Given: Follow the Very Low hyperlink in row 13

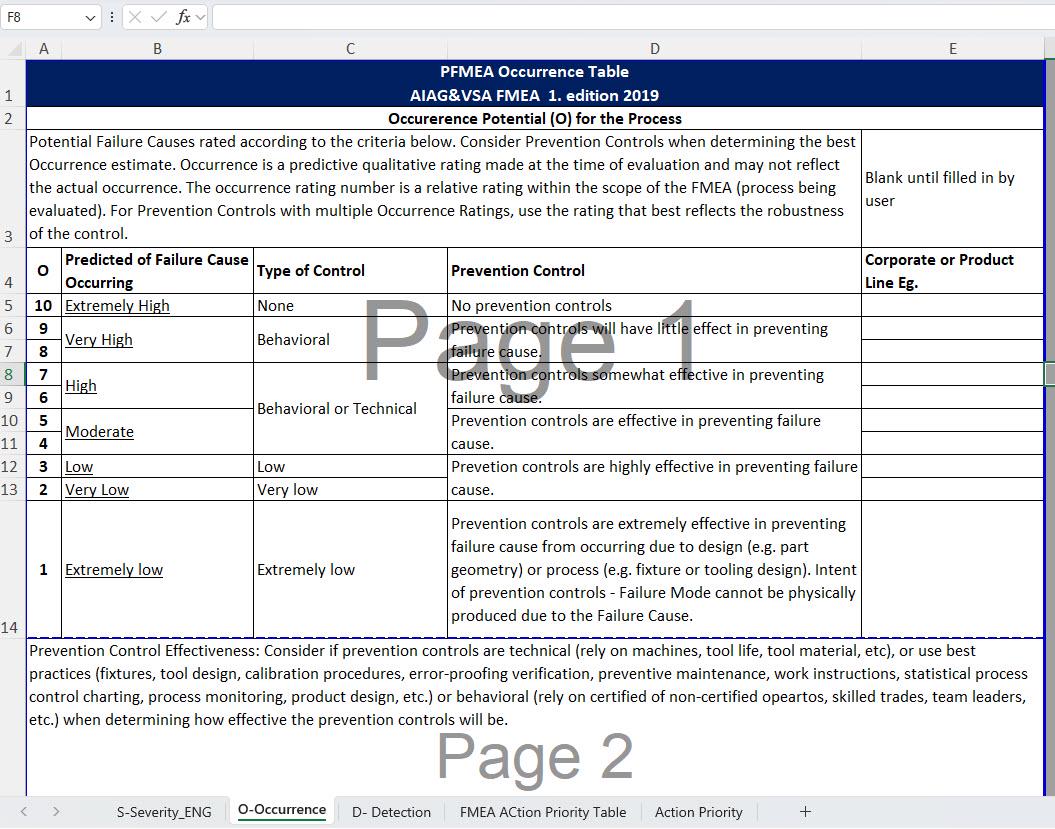Looking at the screenshot, I should (x=96, y=489).
